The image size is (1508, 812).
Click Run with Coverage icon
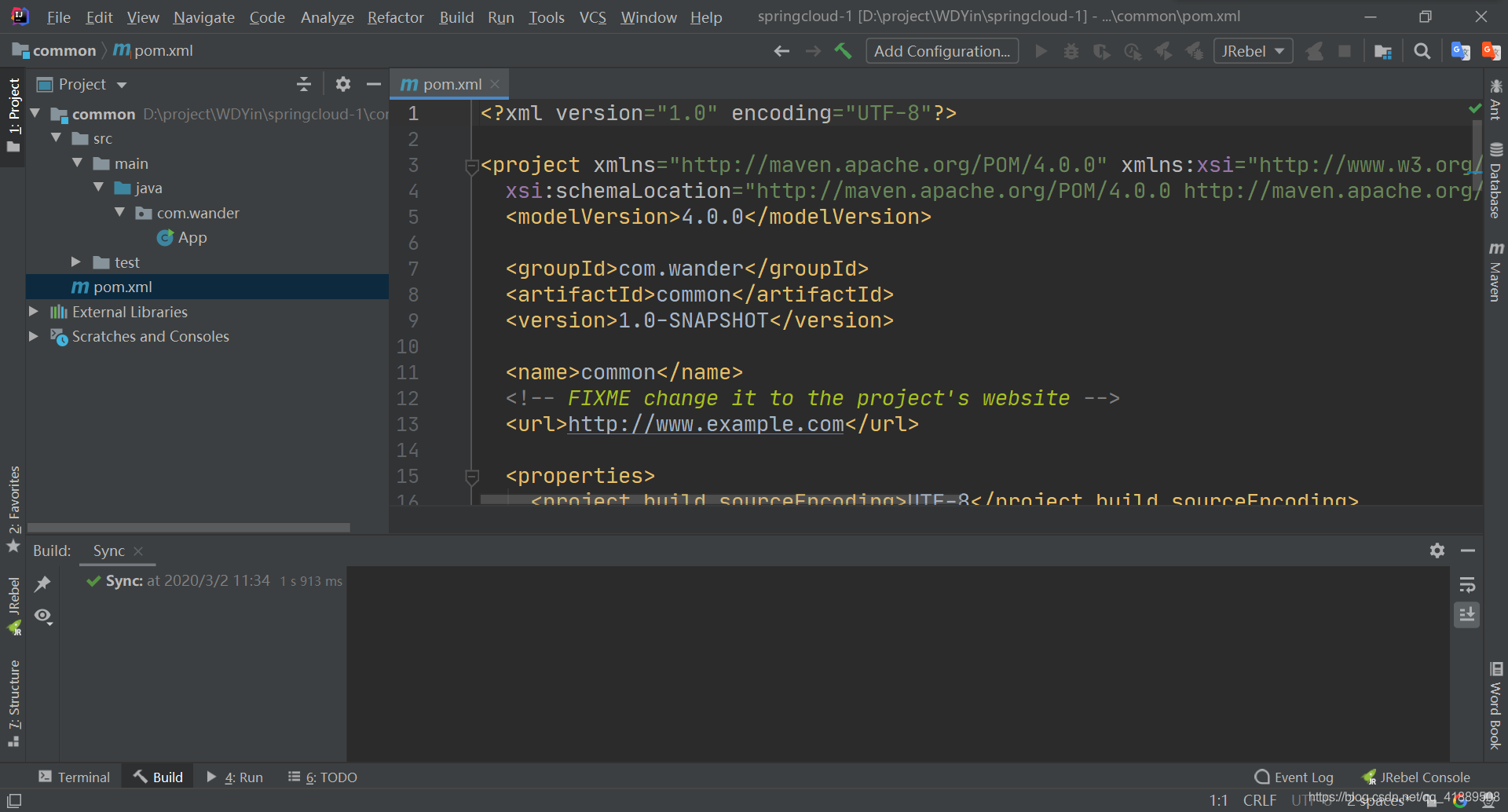pos(1102,51)
